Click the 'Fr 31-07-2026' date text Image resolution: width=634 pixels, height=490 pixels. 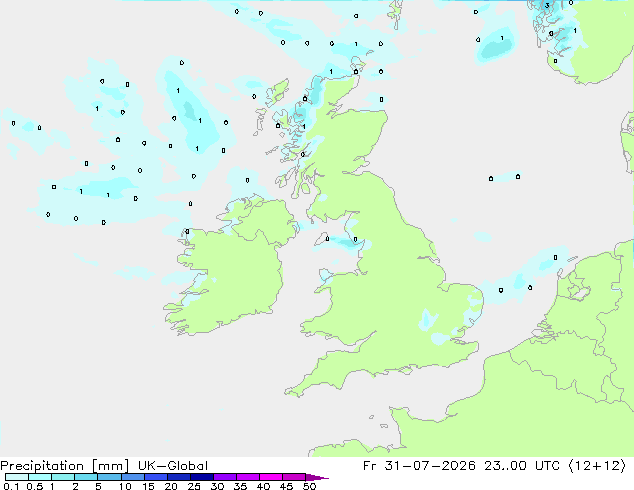coord(419,466)
